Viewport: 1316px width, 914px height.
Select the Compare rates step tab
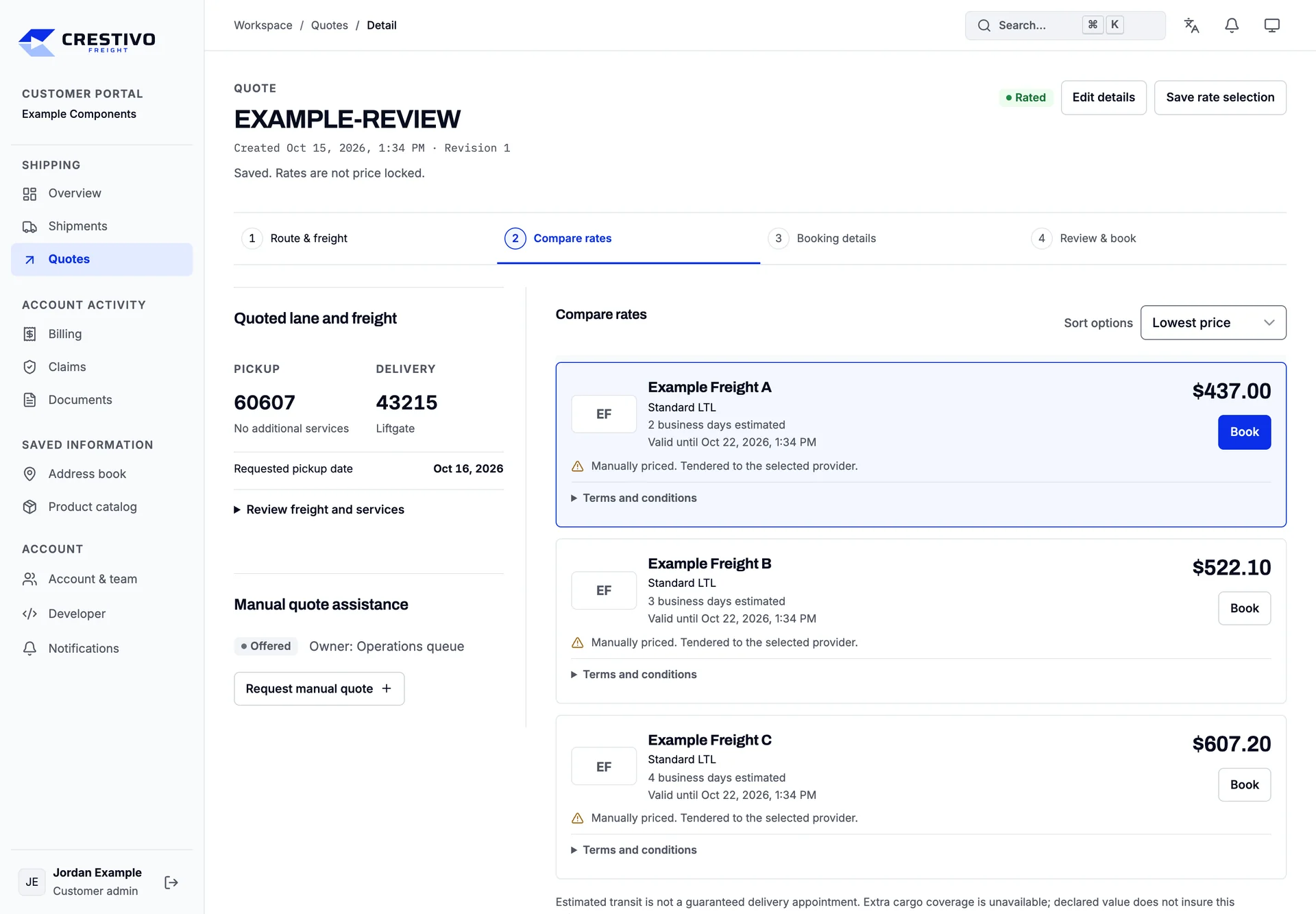pos(628,238)
